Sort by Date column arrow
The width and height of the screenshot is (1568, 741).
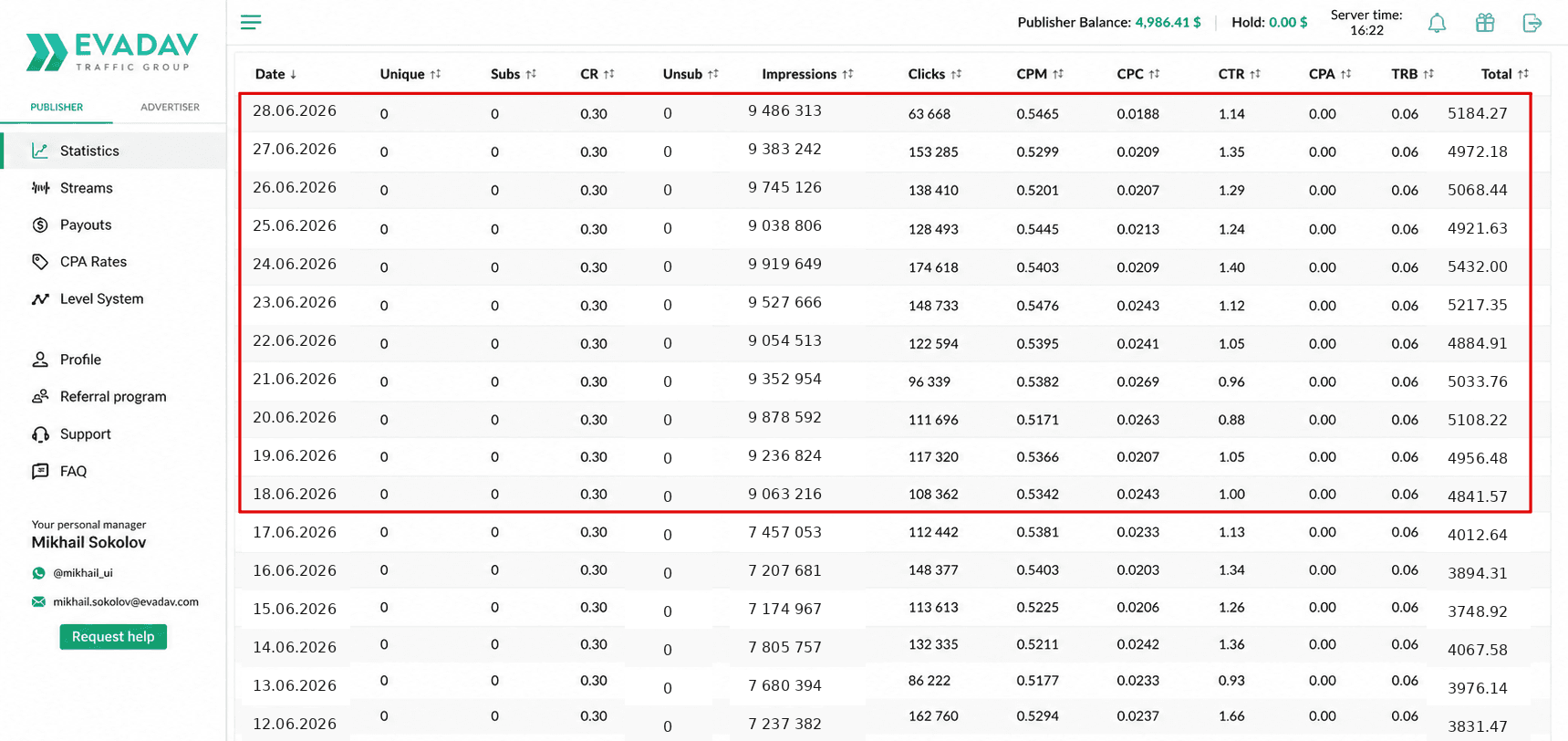(293, 75)
